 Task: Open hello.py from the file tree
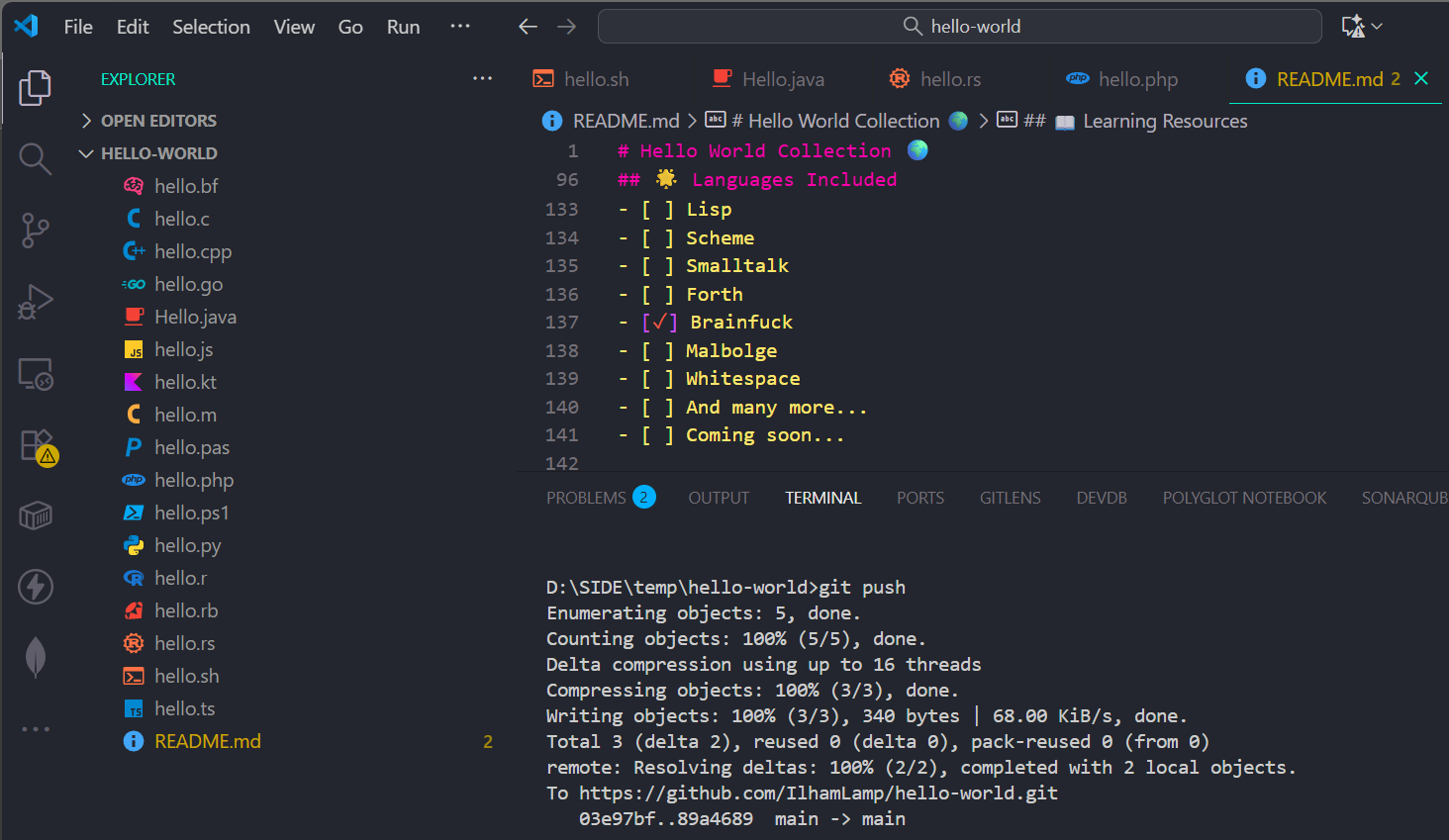tap(187, 545)
